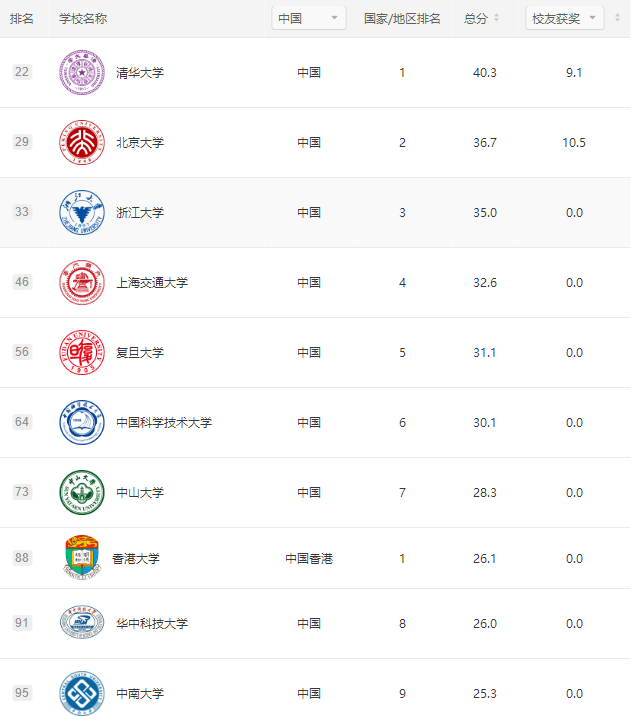Click the Huazhong University logo
The height and width of the screenshot is (728, 638).
pyautogui.click(x=81, y=623)
